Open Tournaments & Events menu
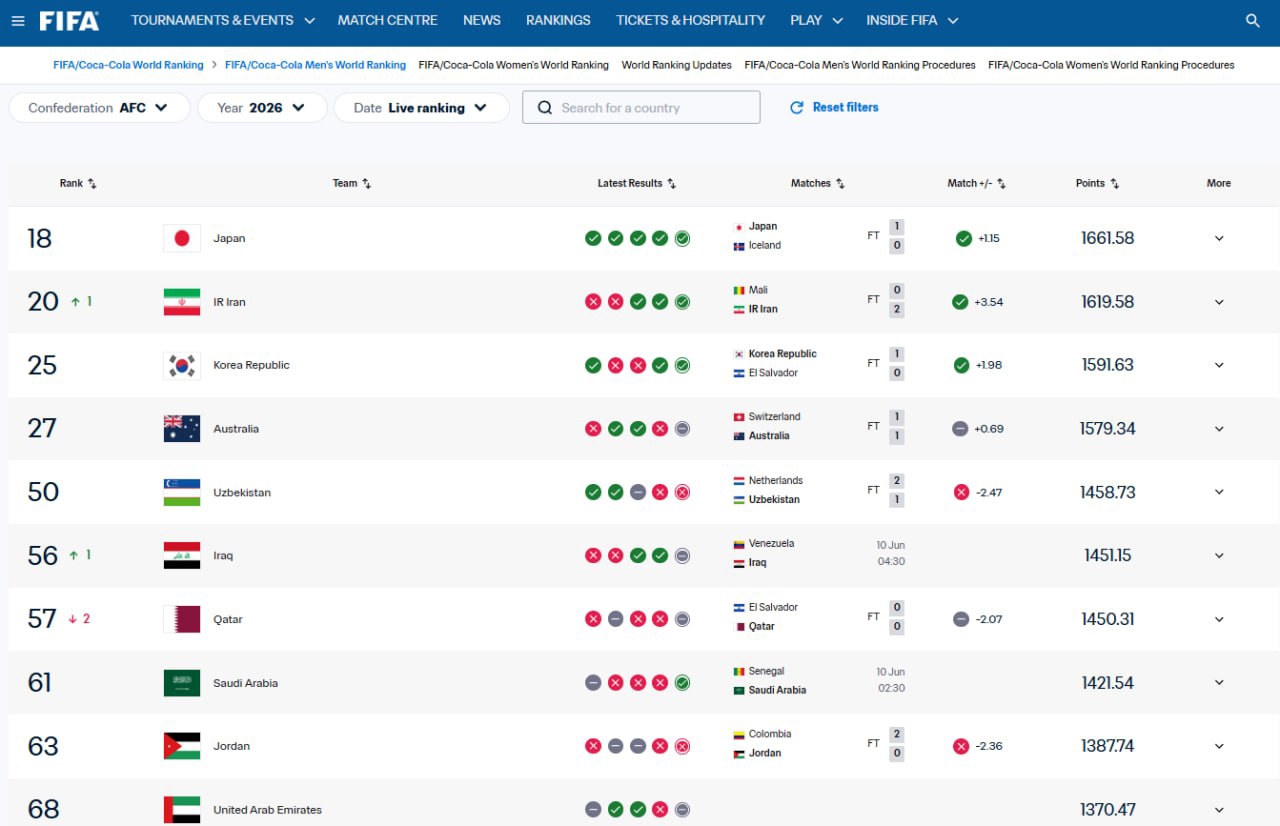 click(x=223, y=20)
